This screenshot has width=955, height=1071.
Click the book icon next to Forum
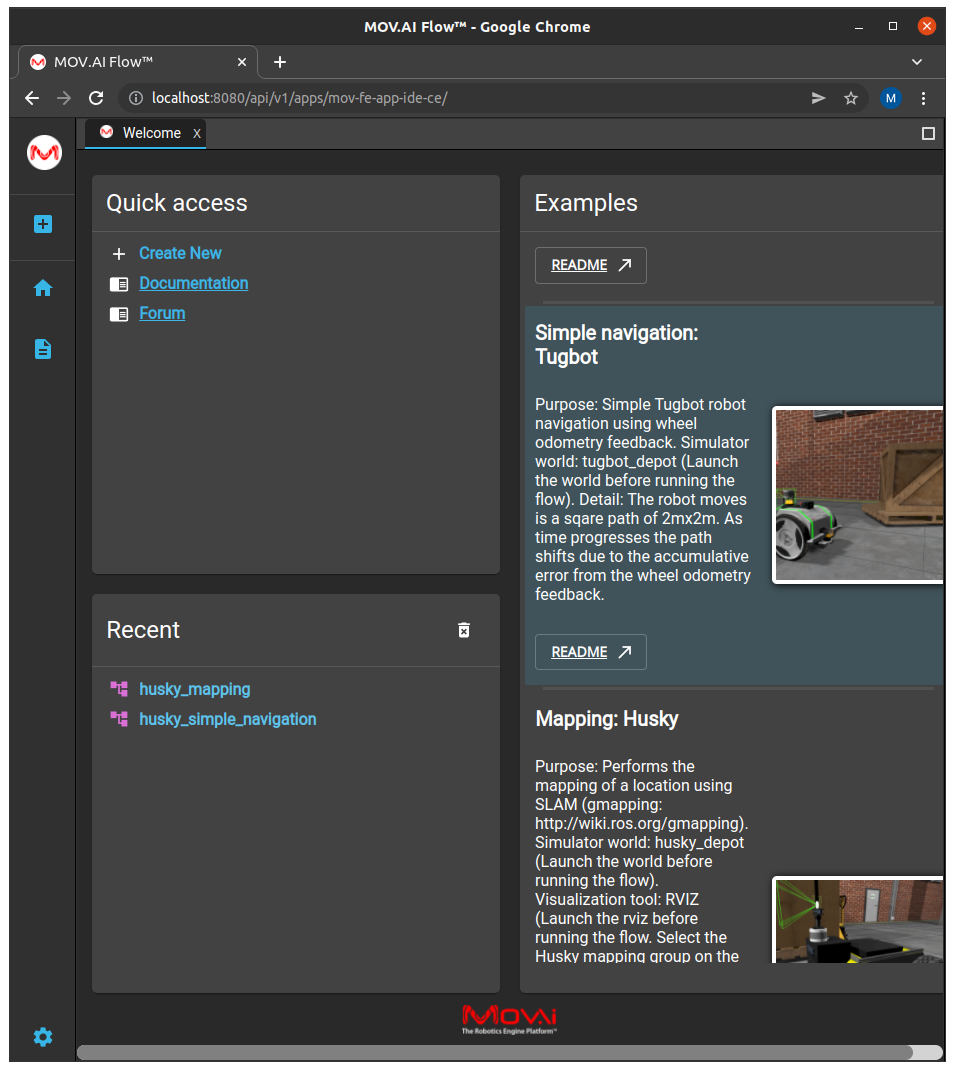coord(119,314)
